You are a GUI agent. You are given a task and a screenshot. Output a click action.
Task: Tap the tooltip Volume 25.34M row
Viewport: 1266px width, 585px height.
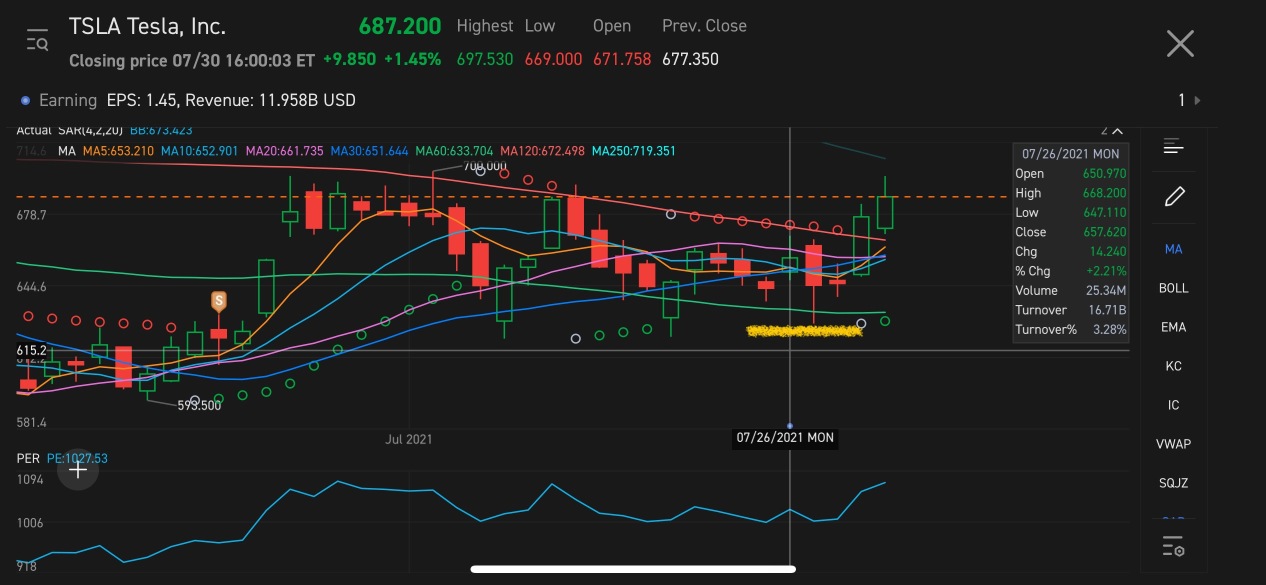tap(1070, 290)
